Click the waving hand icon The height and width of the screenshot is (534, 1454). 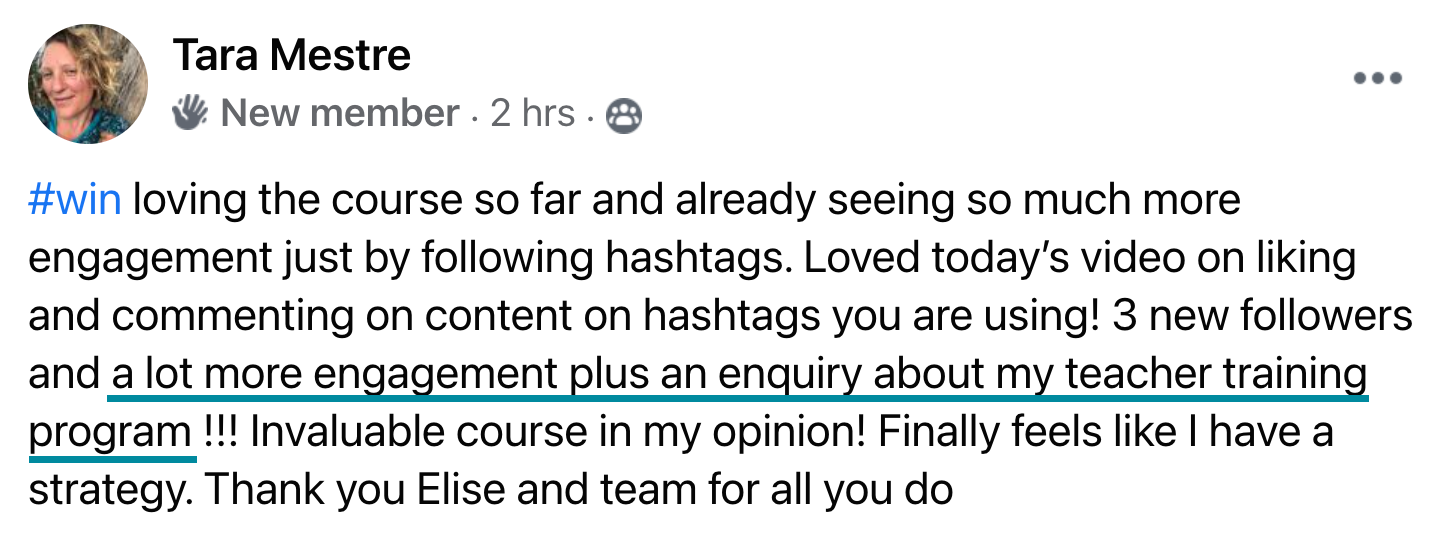click(189, 114)
